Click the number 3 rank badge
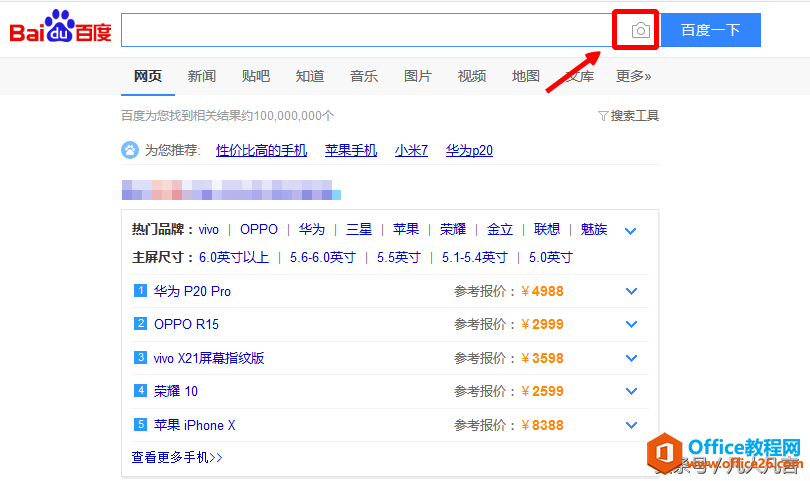Screen dimensions: 810x481 click(x=140, y=358)
